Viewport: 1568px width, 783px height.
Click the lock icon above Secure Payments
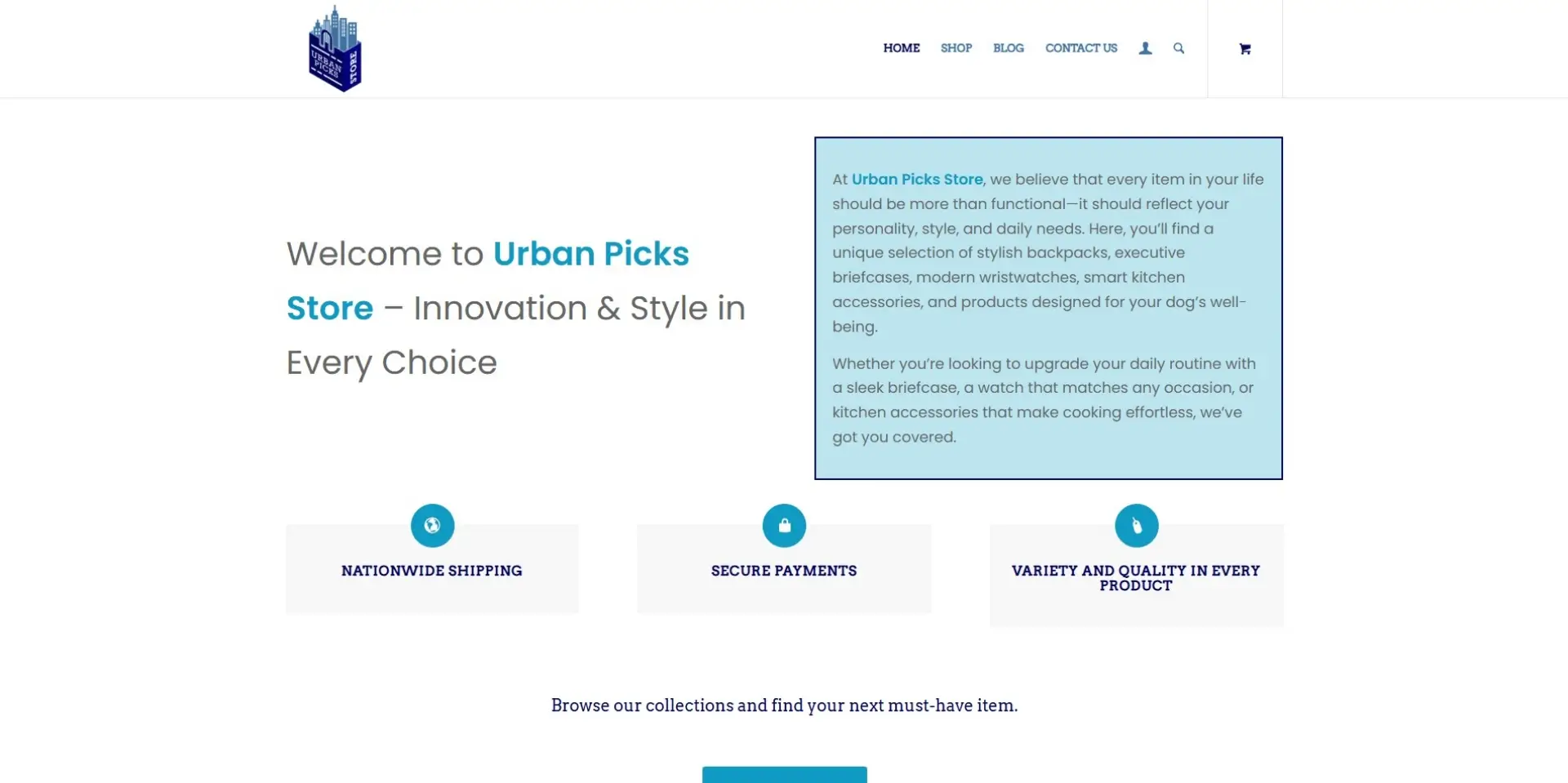tap(784, 526)
